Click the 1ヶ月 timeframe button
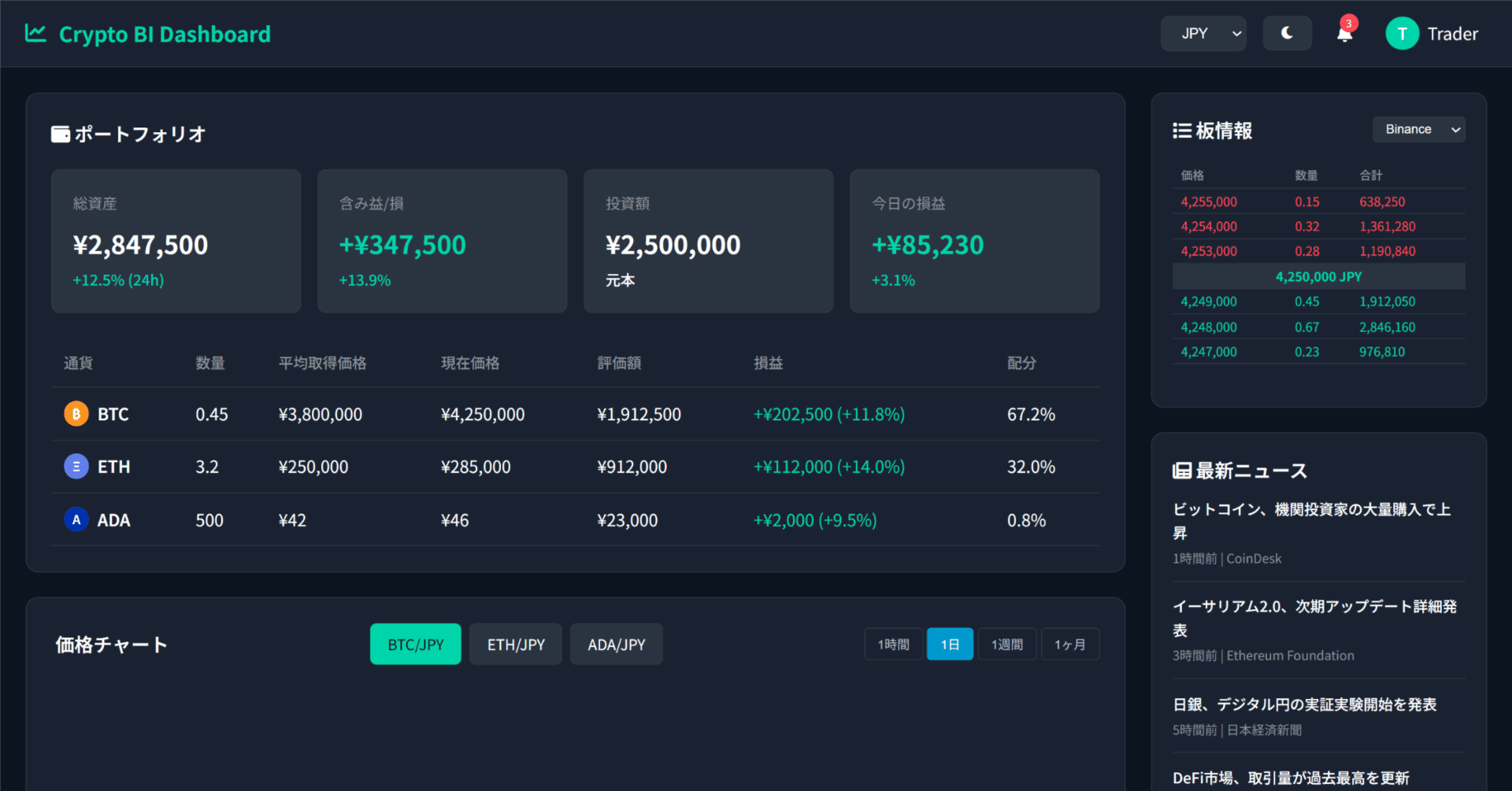This screenshot has width=1512, height=791. pos(1070,644)
